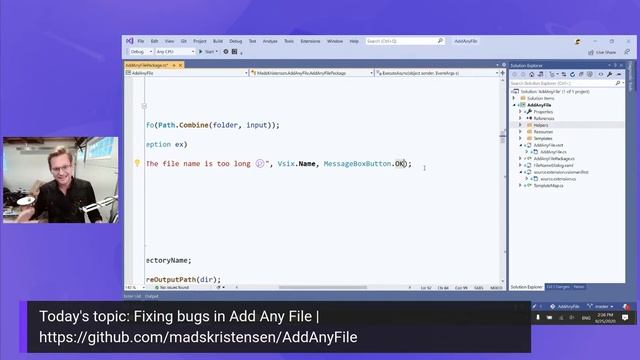Select source.extension.vsixmanifest in Solution Explorer
The image size is (640, 360).
[x=561, y=172]
